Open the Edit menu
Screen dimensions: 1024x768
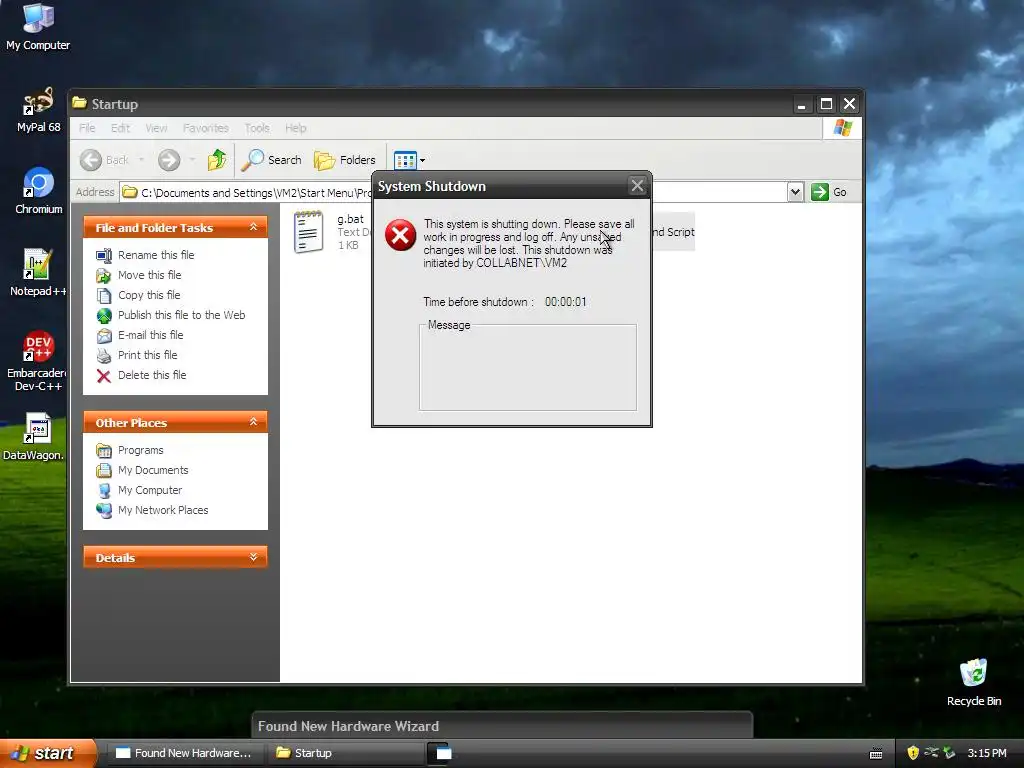click(x=120, y=128)
